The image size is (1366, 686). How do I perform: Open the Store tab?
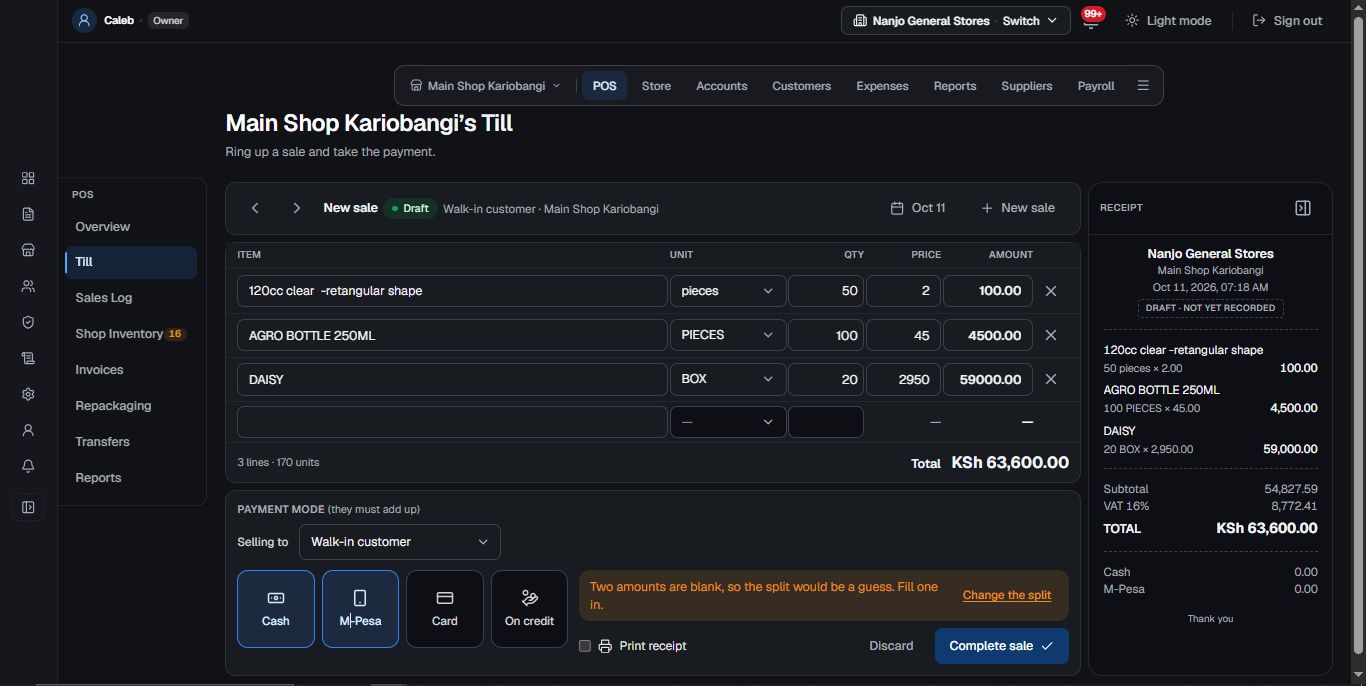click(656, 86)
